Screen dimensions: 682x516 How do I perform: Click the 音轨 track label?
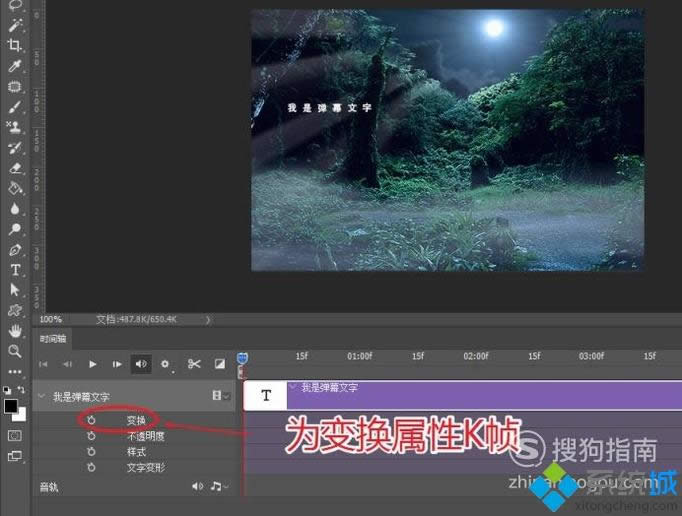pos(49,486)
